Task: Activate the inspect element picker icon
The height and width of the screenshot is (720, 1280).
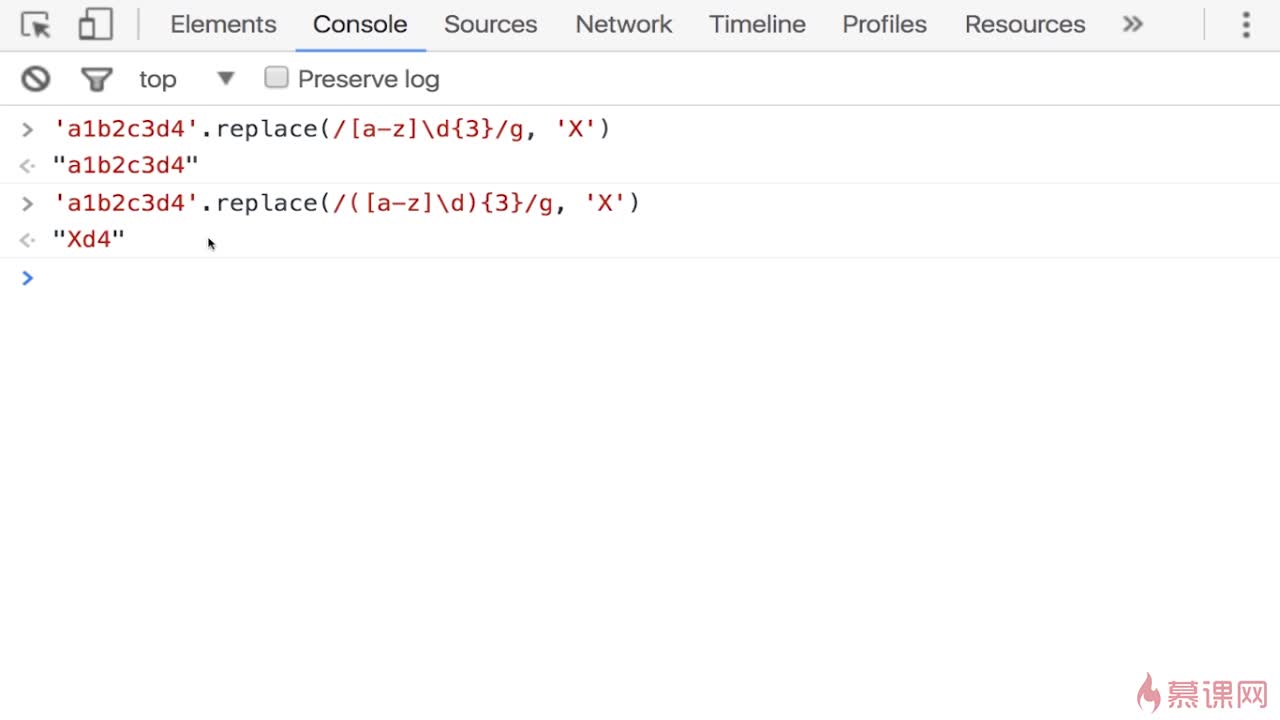Action: [x=36, y=25]
